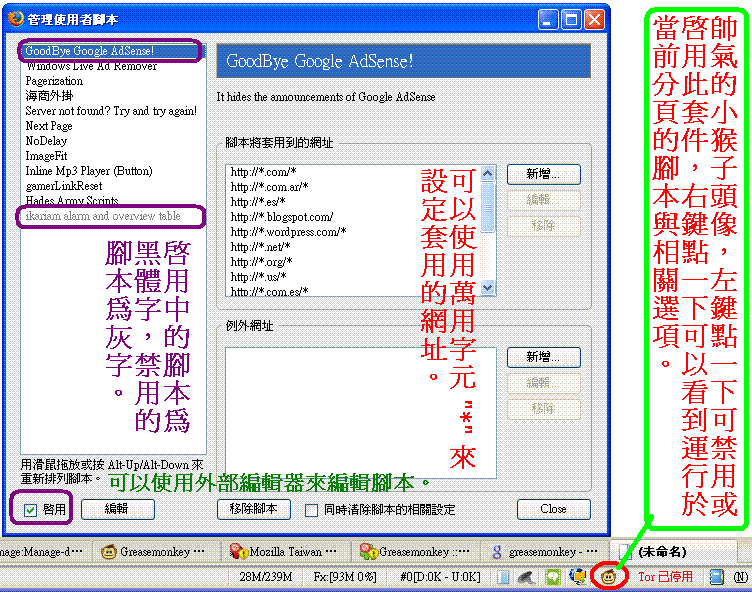Viewport: 752px width, 592px height.
Task: Select Next Page script
Action: pos(113,126)
